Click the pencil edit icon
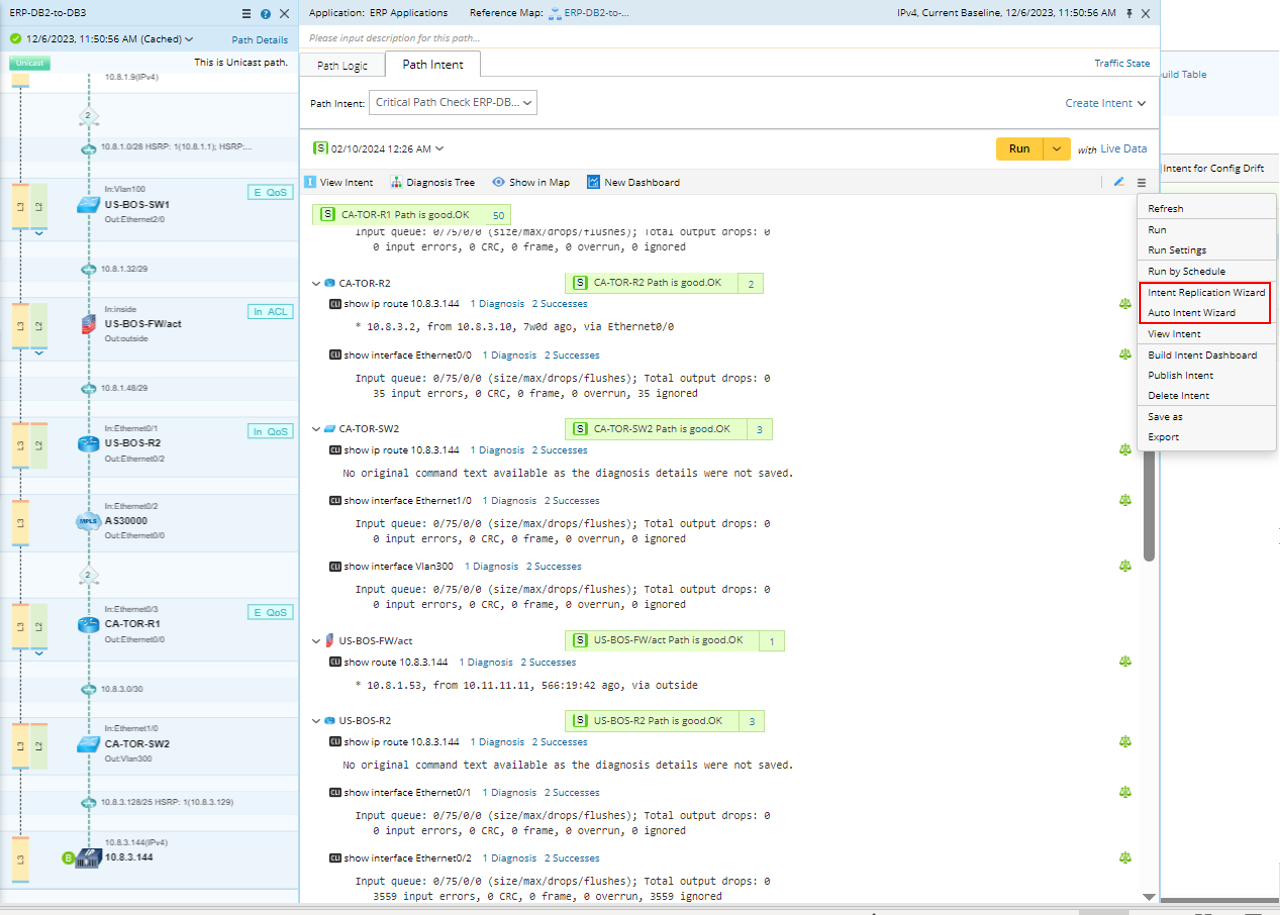Image resolution: width=1280 pixels, height=915 pixels. (1119, 182)
